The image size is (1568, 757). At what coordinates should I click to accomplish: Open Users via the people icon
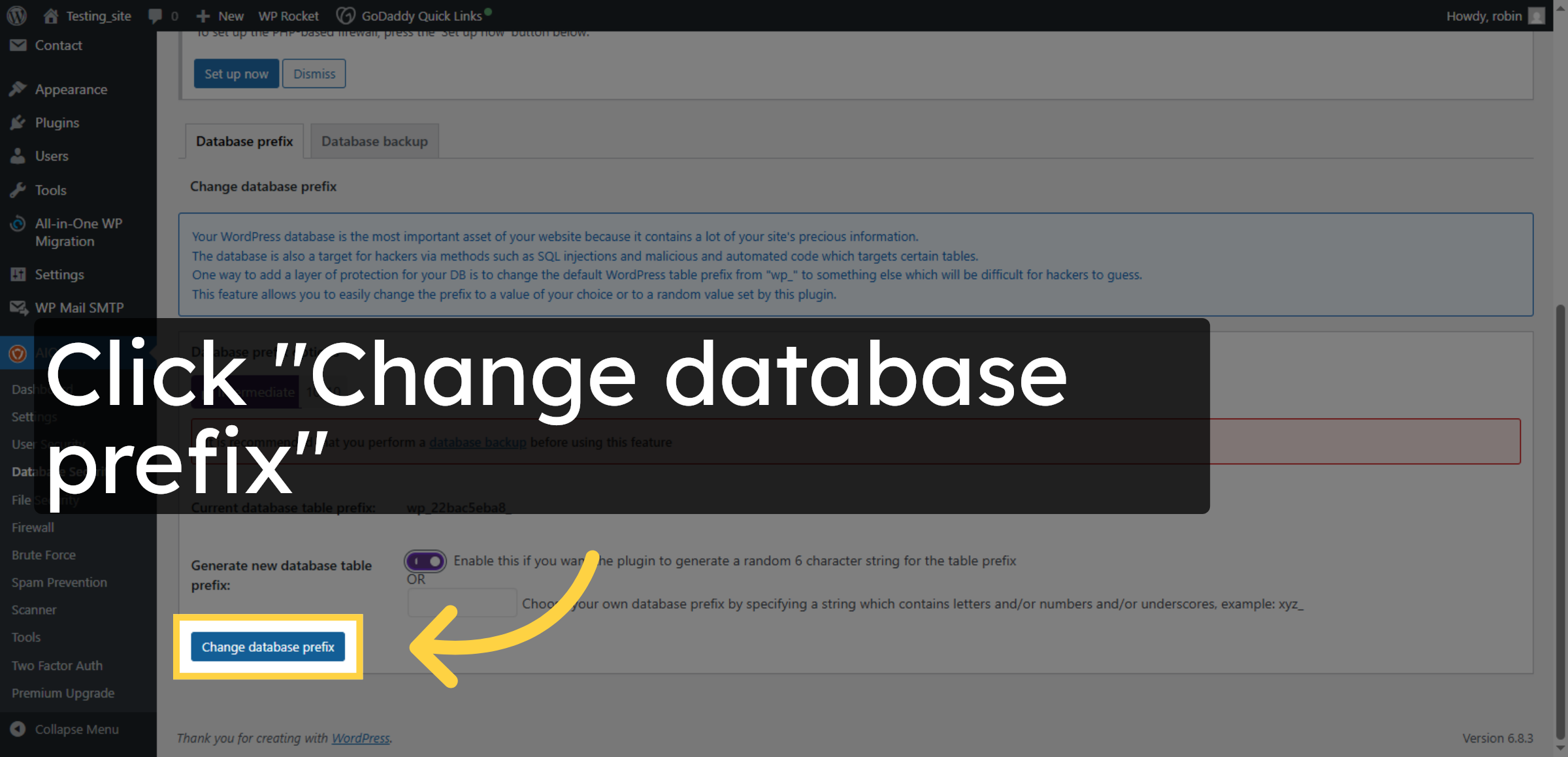tap(18, 156)
